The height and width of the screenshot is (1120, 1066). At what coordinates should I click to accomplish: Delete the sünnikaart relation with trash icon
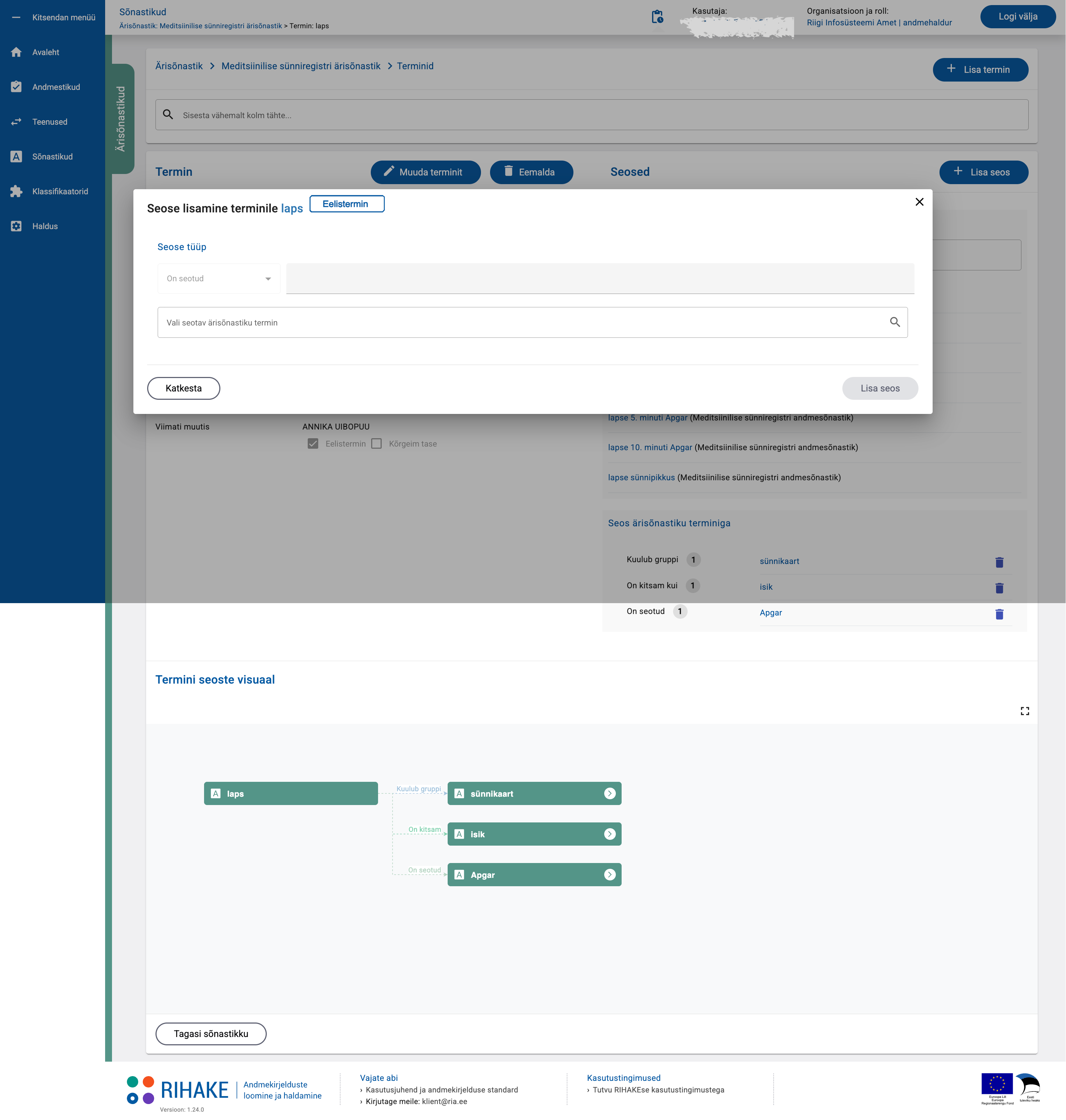click(x=999, y=562)
